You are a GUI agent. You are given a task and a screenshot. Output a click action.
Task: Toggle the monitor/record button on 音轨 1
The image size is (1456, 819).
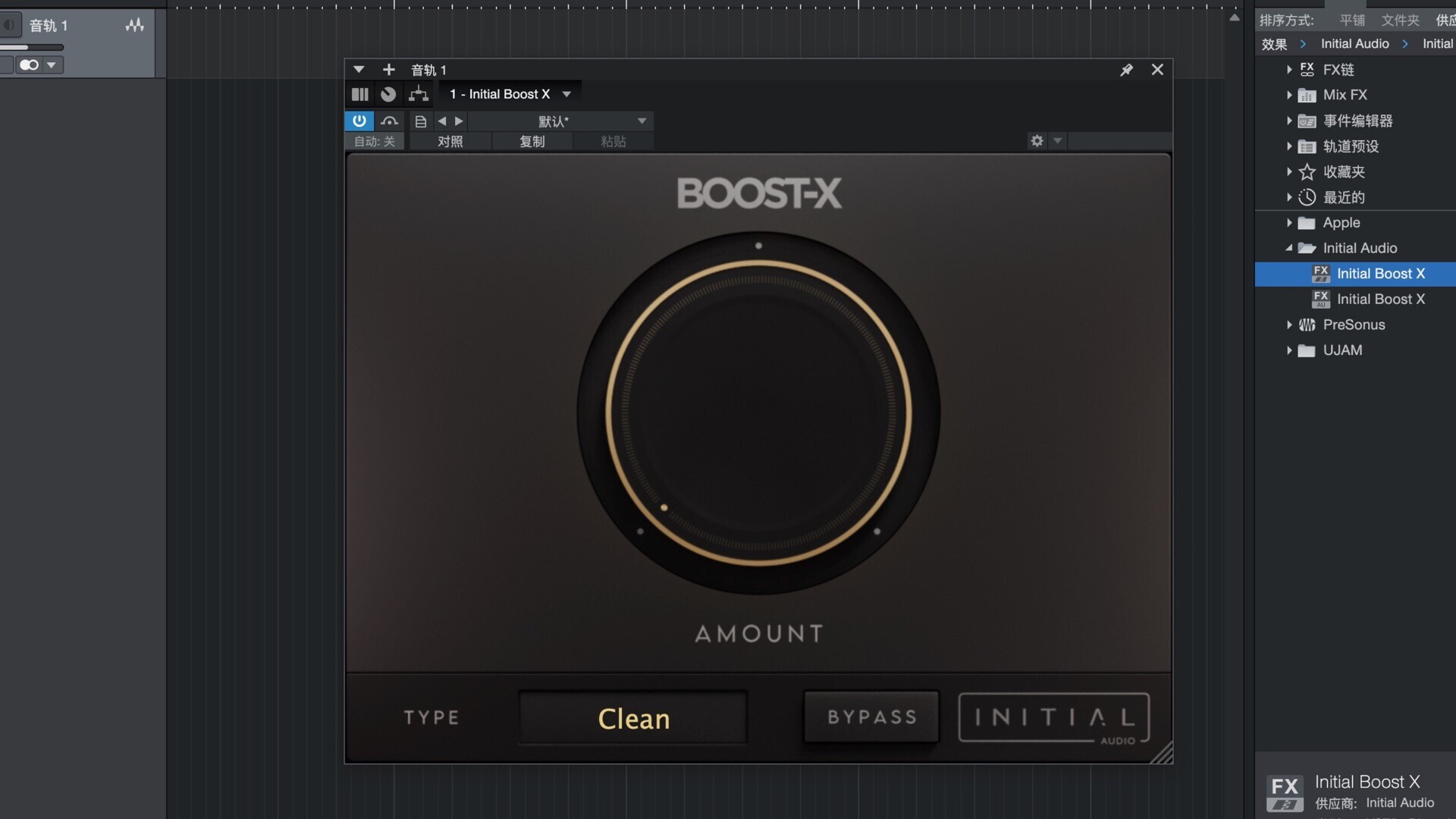click(10, 25)
